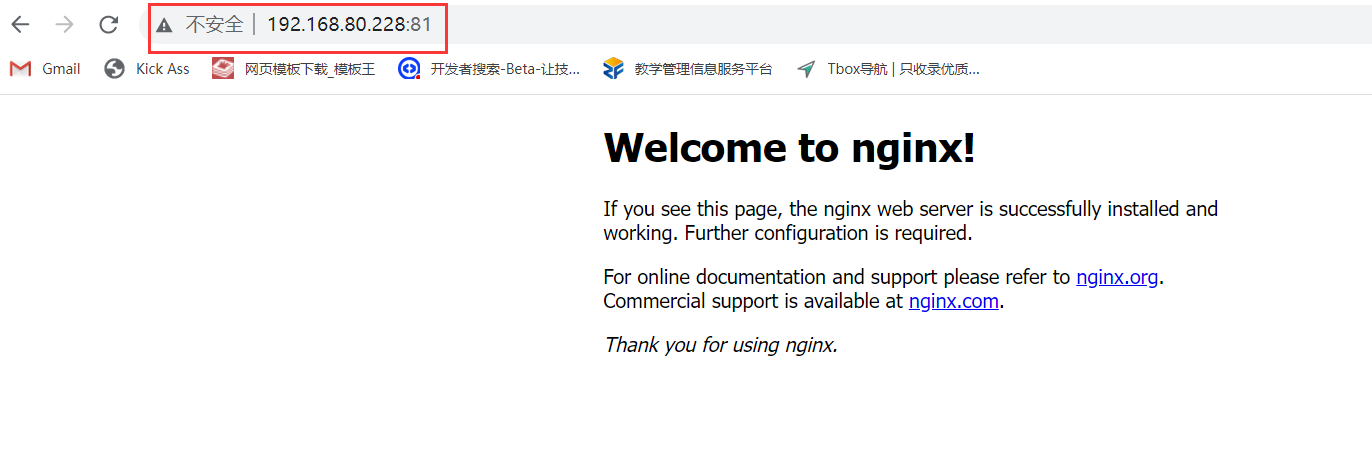This screenshot has height=456, width=1372.
Task: Open the Gmail bookmark icon
Action: pyautogui.click(x=21, y=69)
